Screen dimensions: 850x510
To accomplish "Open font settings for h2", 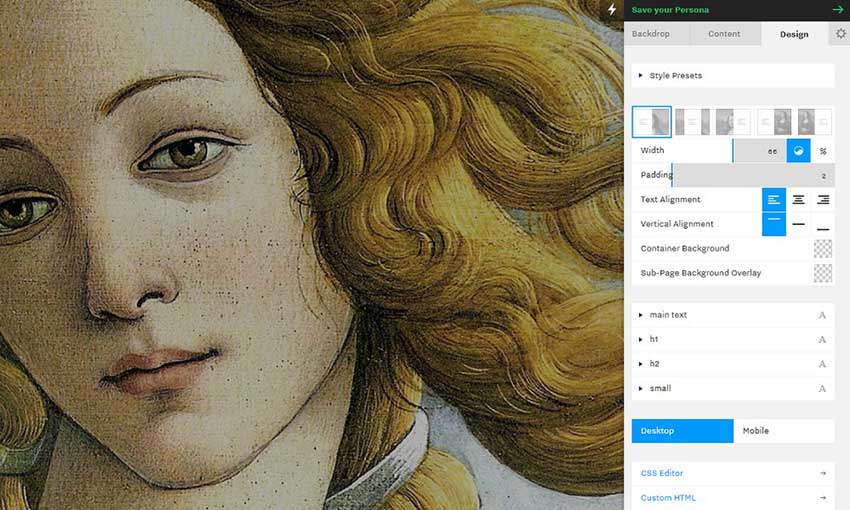I will [x=822, y=364].
